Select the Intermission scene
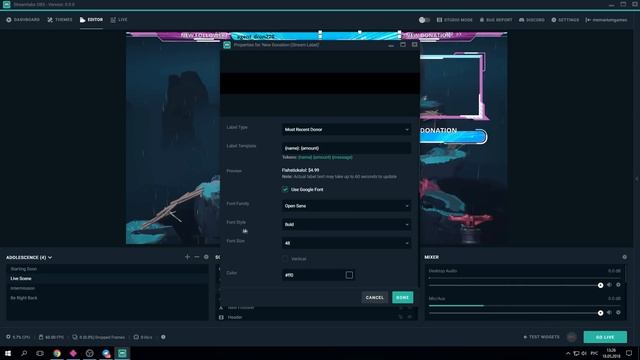 pyautogui.click(x=107, y=288)
